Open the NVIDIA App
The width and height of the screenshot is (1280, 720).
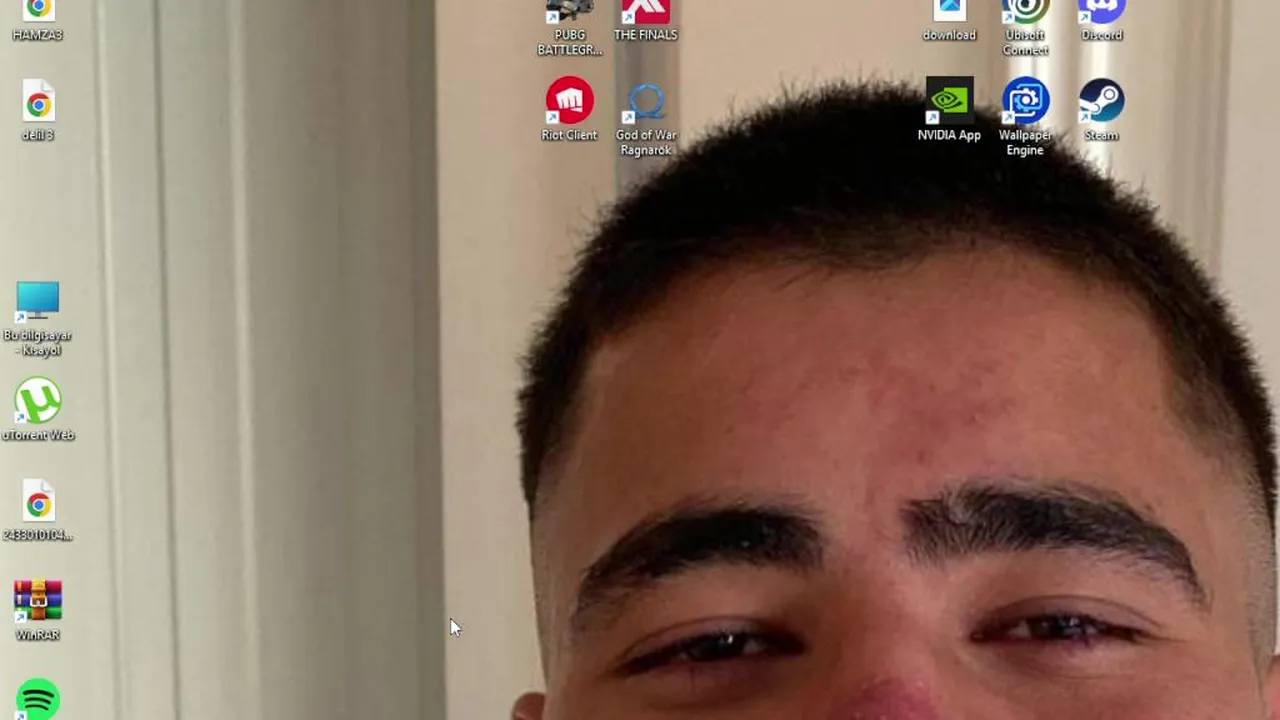click(949, 102)
